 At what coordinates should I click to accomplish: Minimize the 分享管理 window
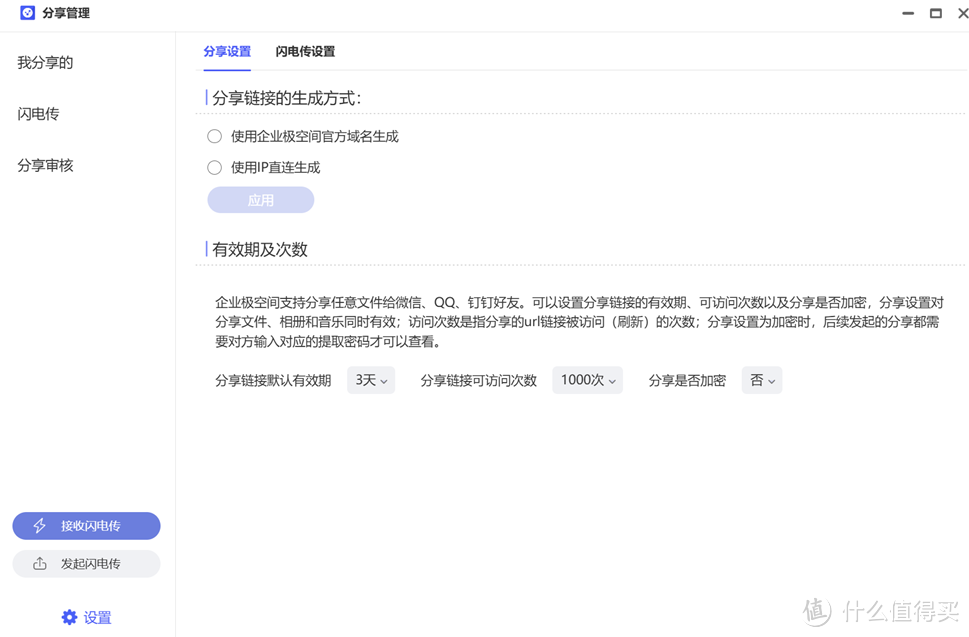(906, 13)
